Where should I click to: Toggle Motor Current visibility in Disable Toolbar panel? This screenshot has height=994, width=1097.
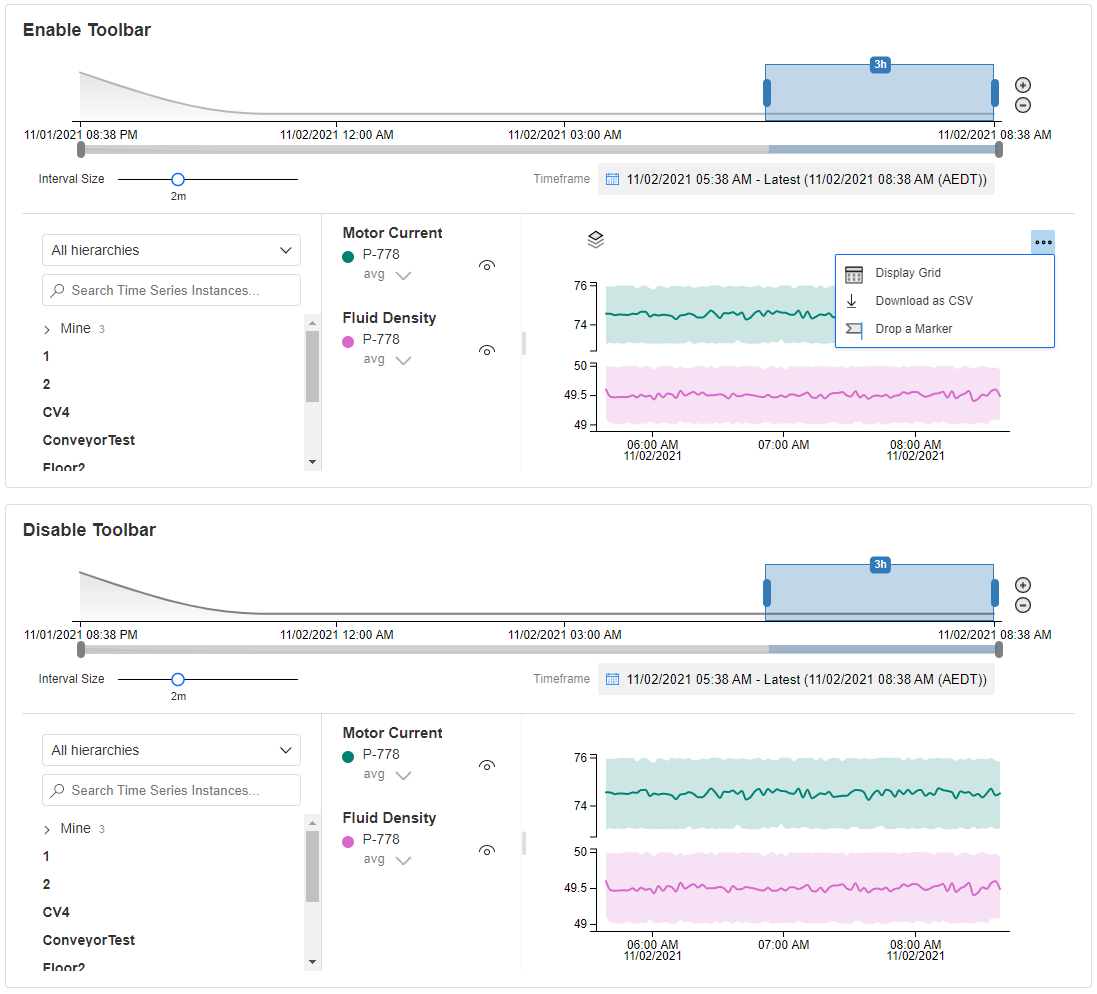[x=487, y=765]
